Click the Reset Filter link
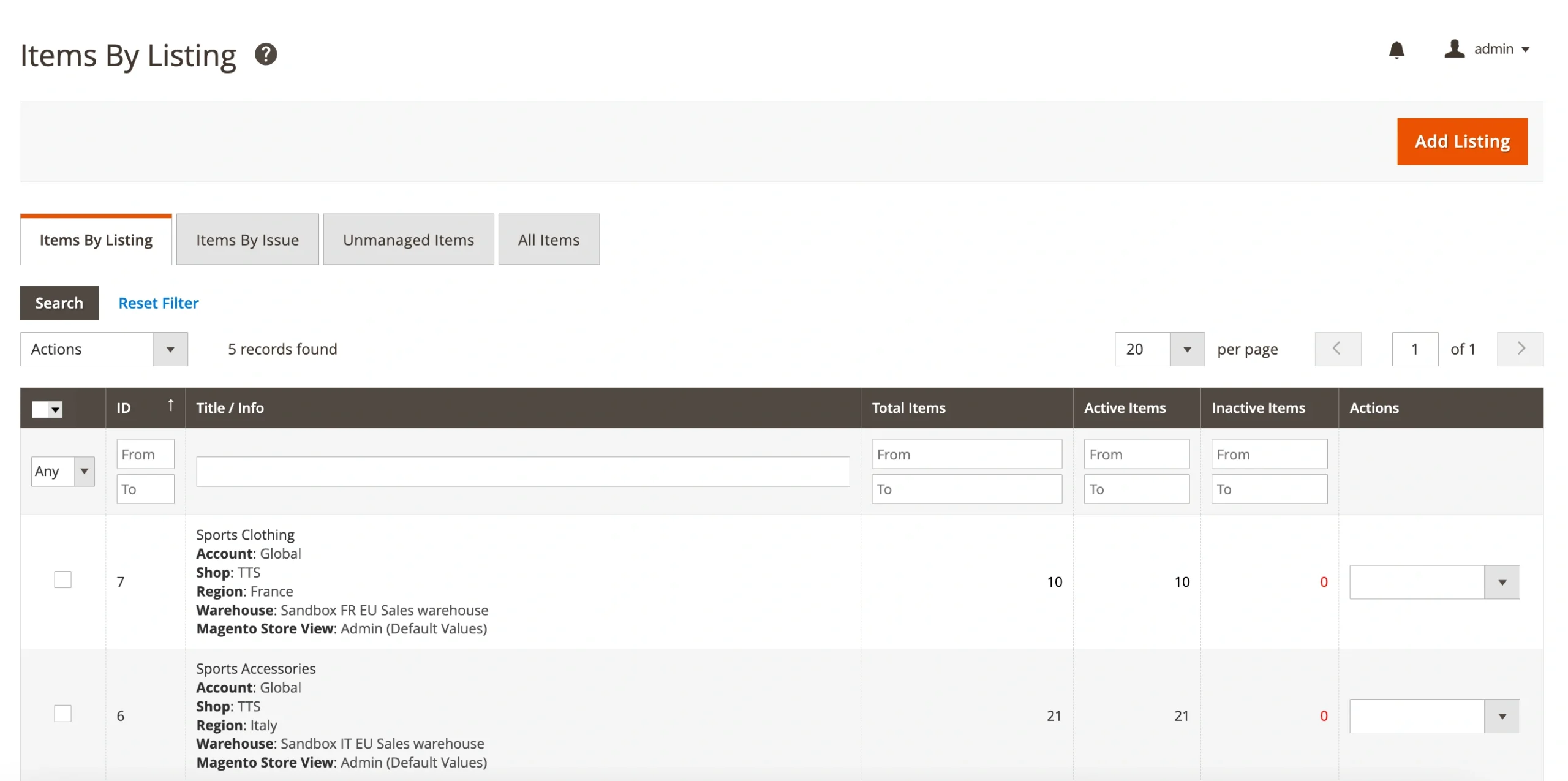Viewport: 1568px width, 781px height. click(158, 303)
